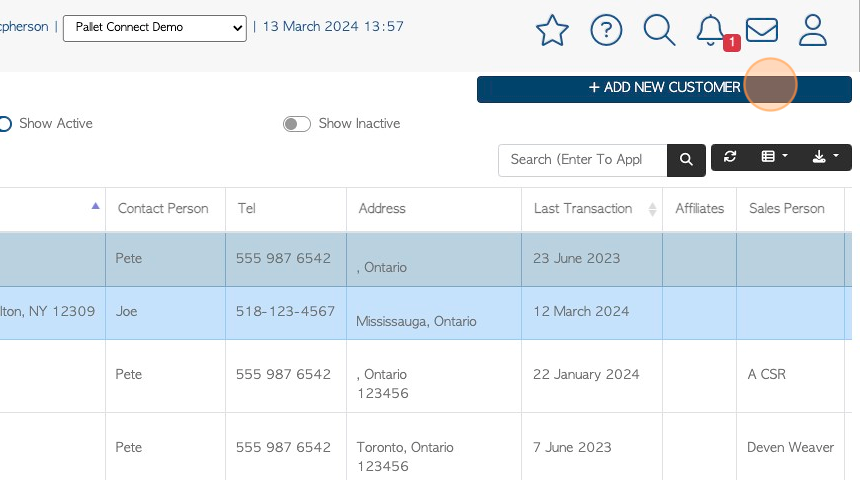860x480 pixels.
Task: Click the Deven Weaver sales person cell
Action: tap(790, 447)
